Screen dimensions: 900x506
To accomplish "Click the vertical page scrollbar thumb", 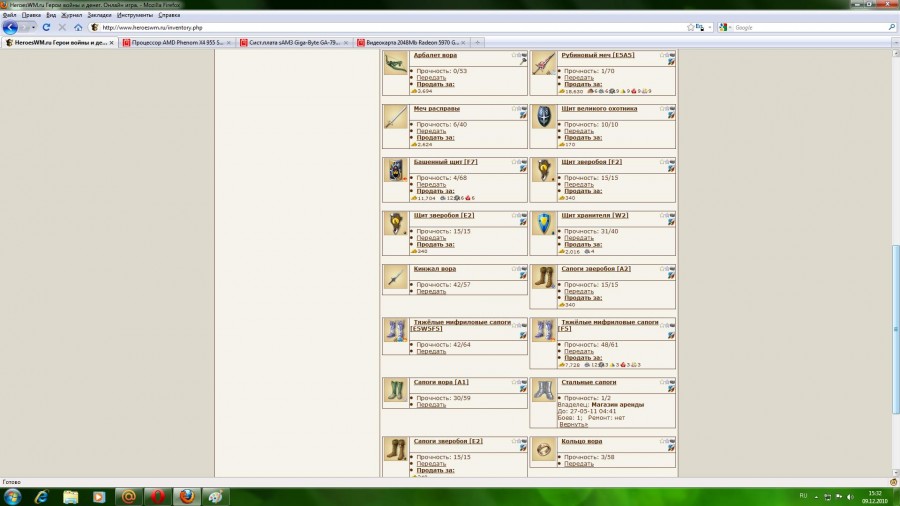I will pyautogui.click(x=895, y=329).
